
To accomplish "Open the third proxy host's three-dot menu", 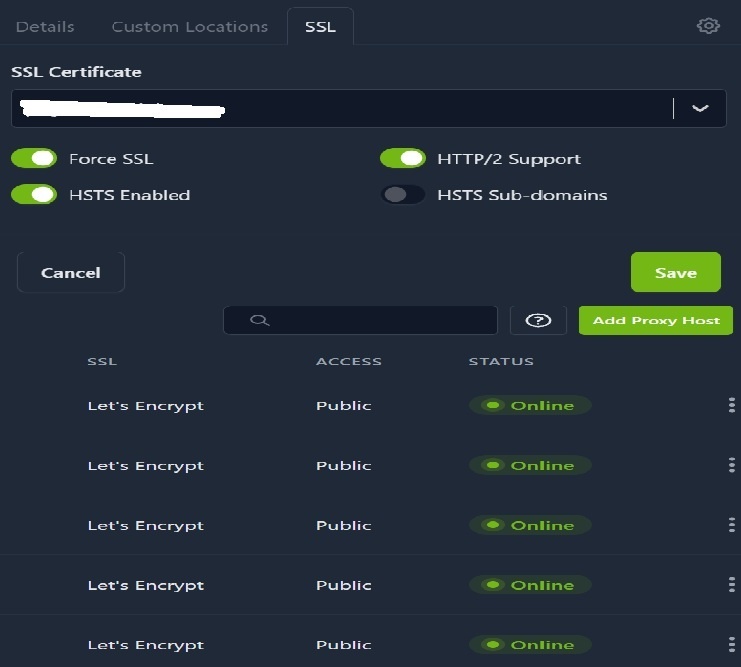I will [731, 525].
